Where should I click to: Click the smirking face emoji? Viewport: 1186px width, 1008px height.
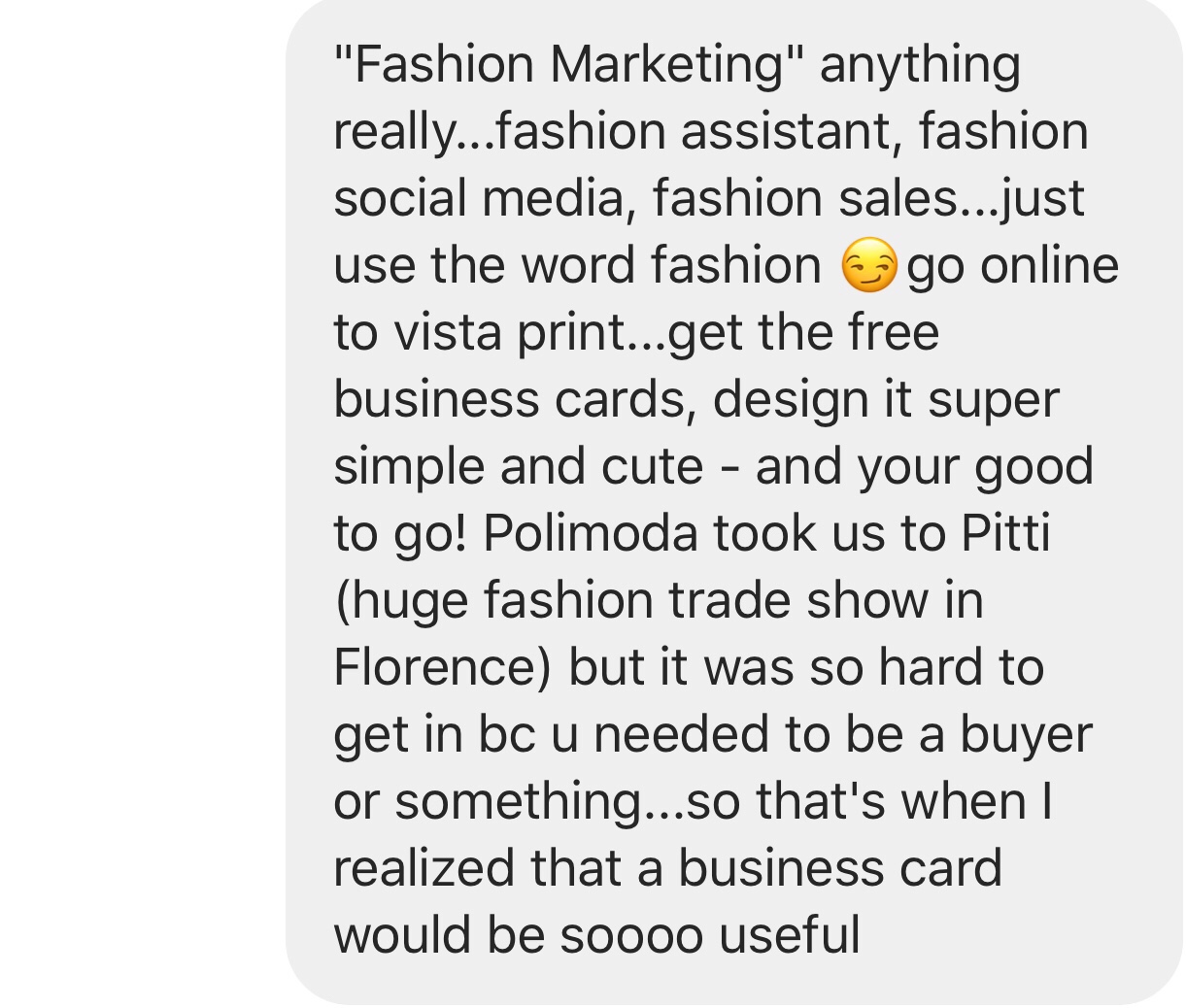coord(868,265)
